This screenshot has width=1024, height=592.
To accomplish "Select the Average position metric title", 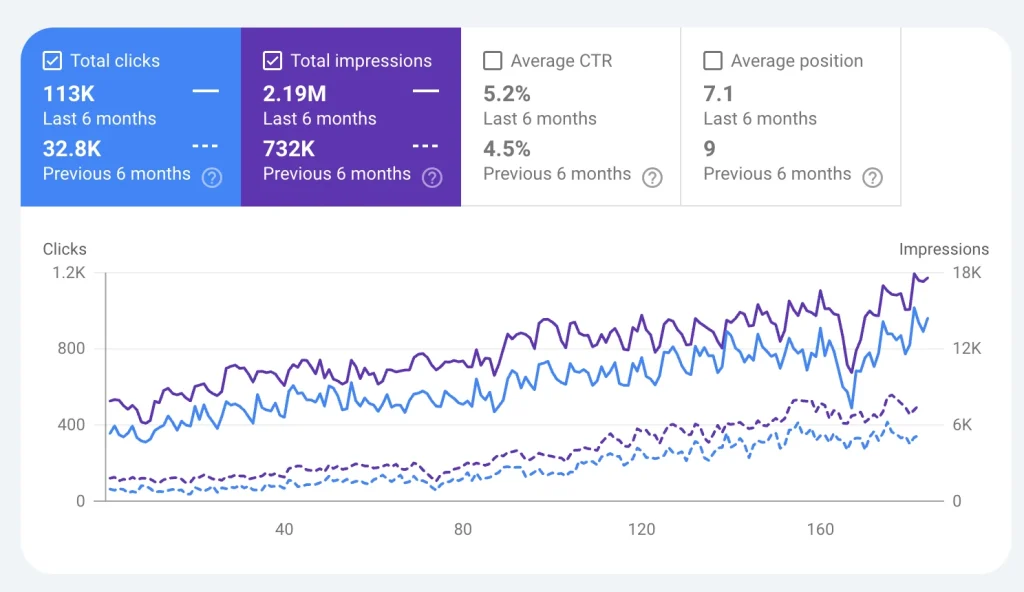I will point(796,61).
